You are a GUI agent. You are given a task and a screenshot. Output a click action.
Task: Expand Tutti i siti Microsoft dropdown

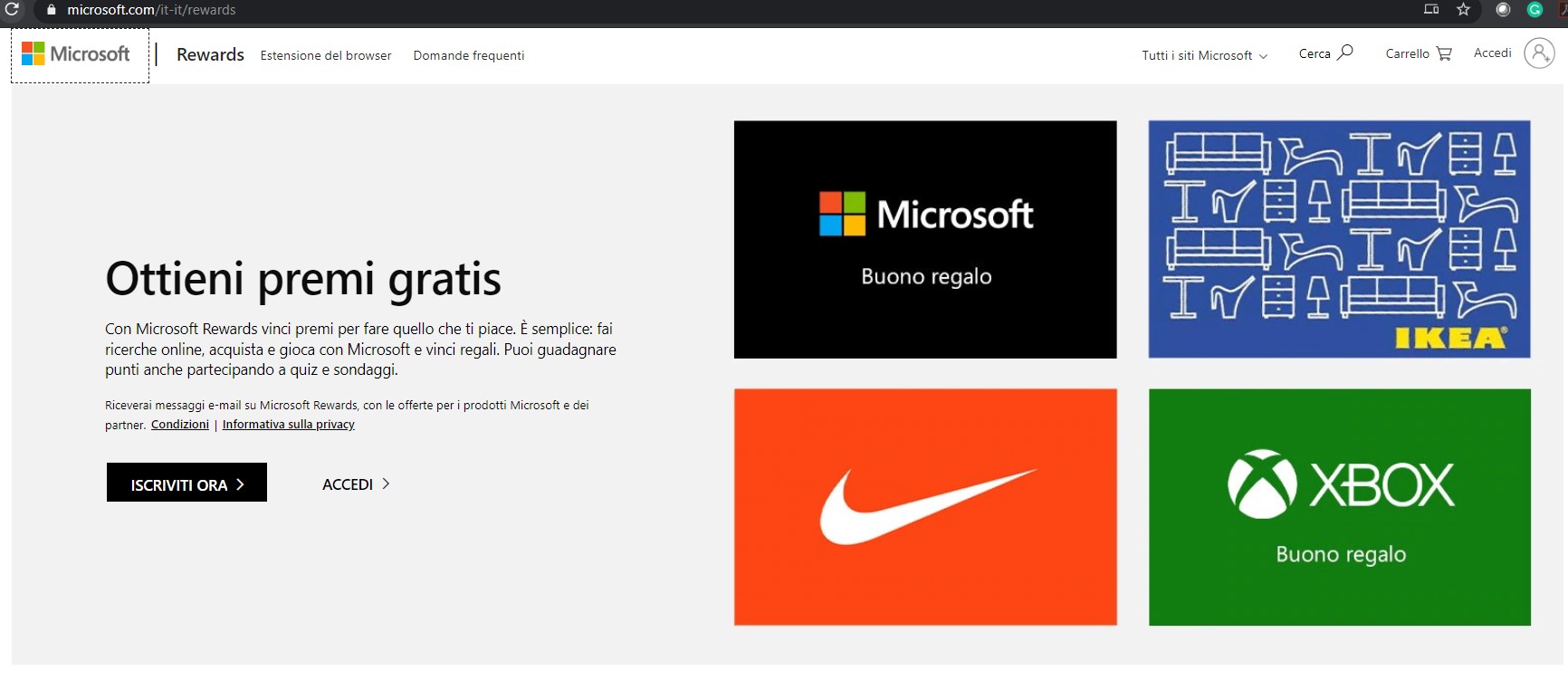pos(1204,55)
